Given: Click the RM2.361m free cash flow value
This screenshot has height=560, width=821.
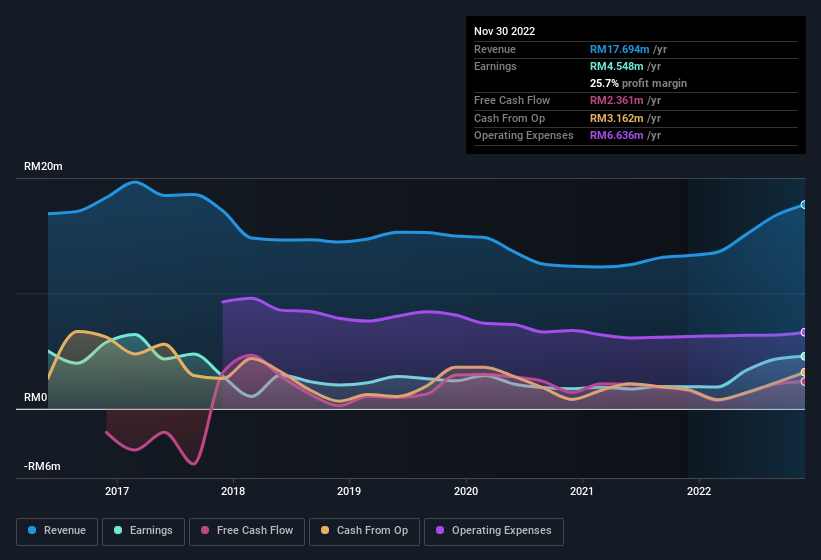Looking at the screenshot, I should point(616,100).
